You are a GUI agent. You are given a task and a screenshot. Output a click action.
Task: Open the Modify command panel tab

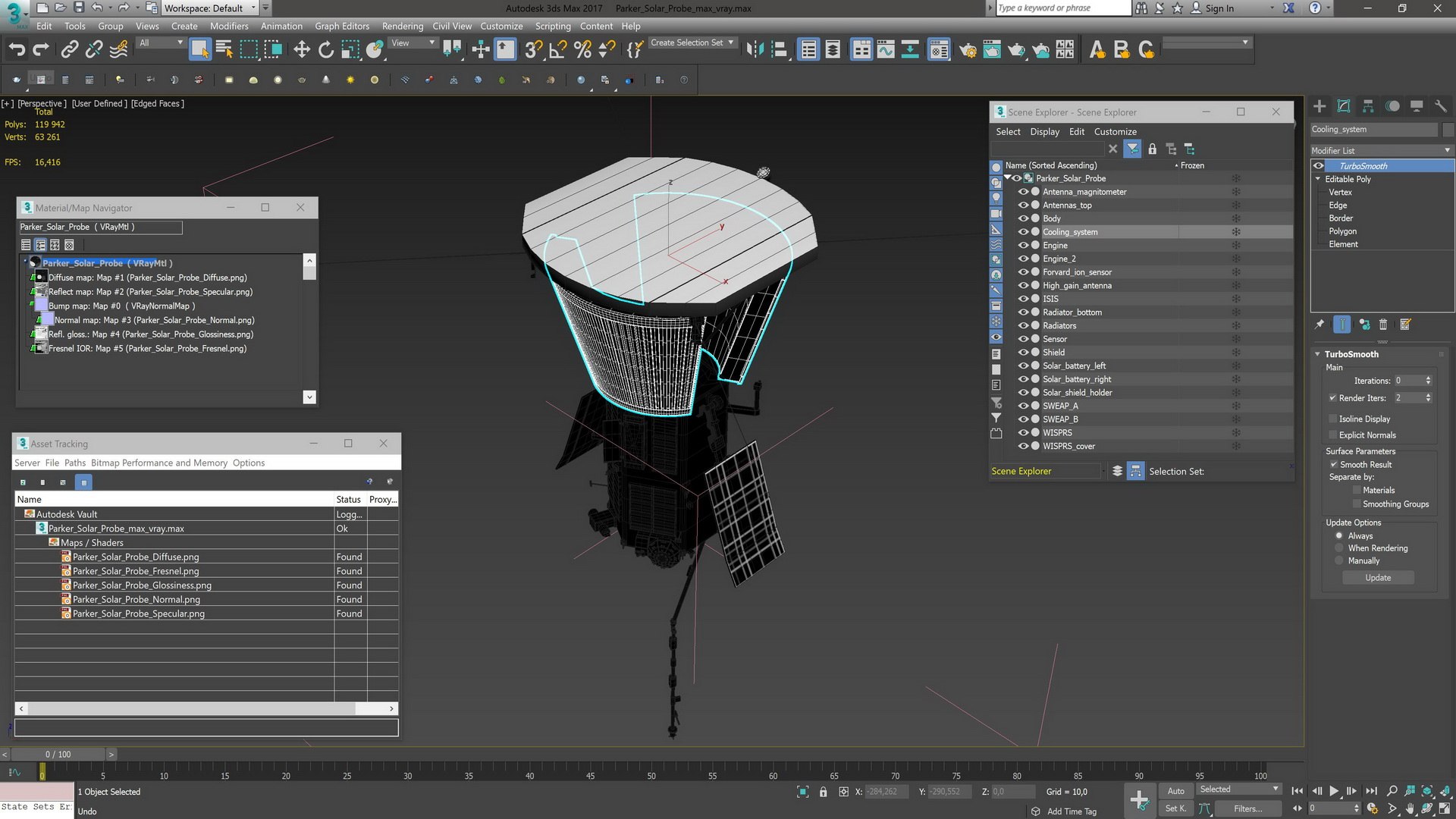[x=1344, y=106]
